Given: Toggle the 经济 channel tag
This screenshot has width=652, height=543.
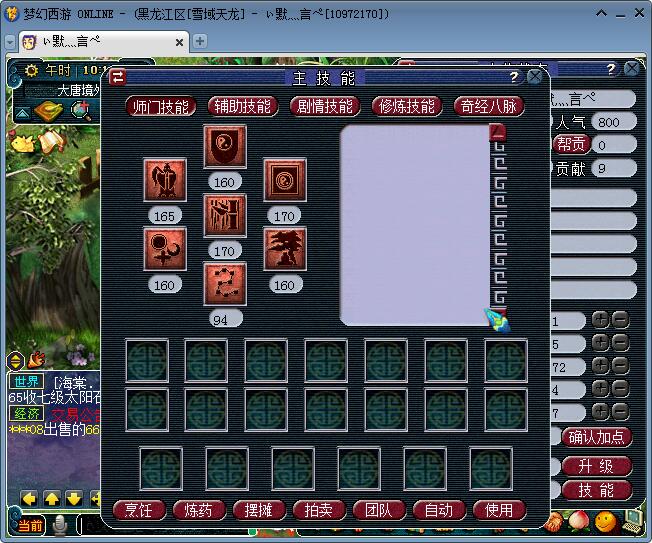Looking at the screenshot, I should [x=27, y=413].
